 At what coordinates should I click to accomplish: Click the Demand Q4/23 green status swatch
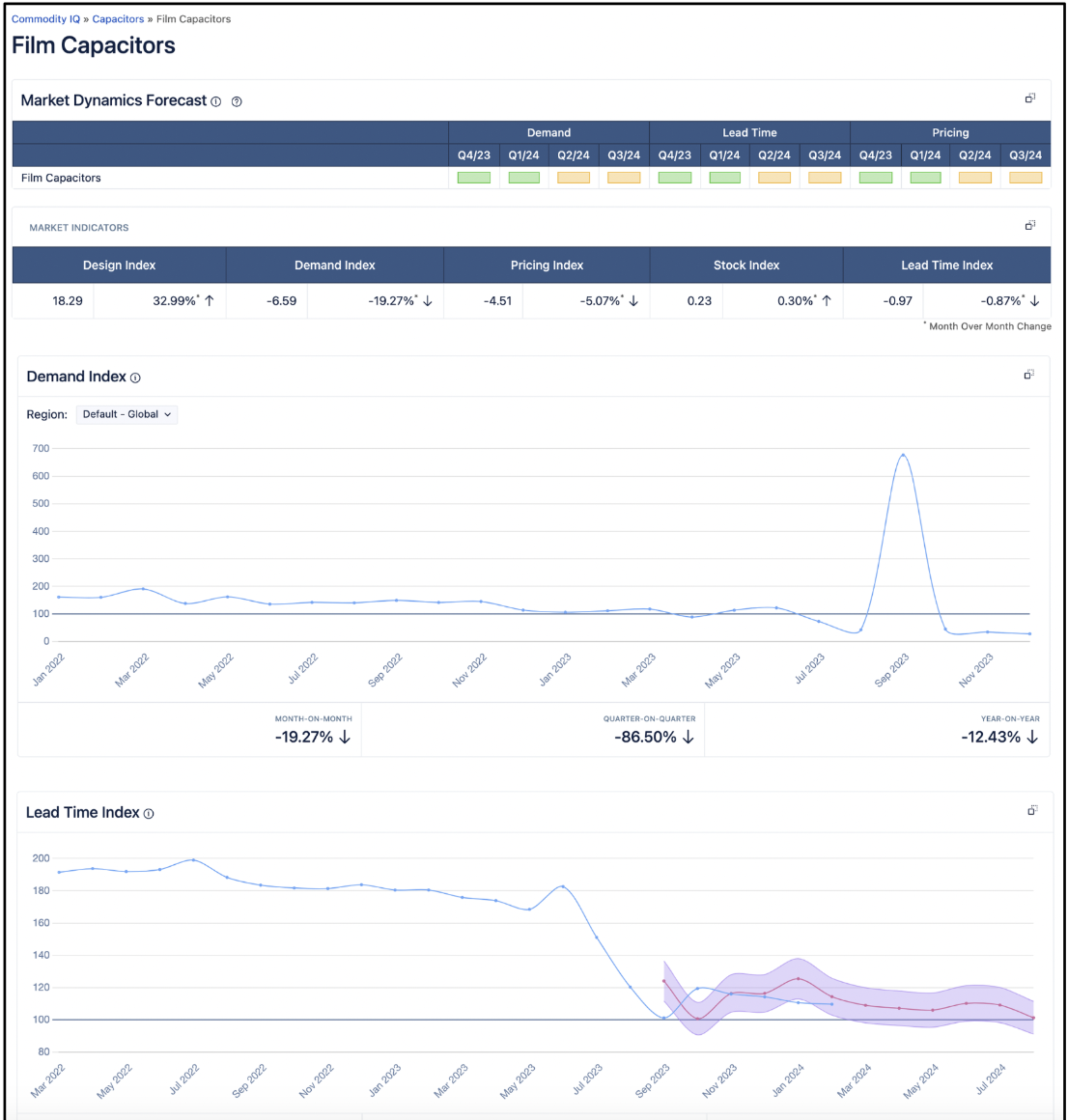coord(473,178)
